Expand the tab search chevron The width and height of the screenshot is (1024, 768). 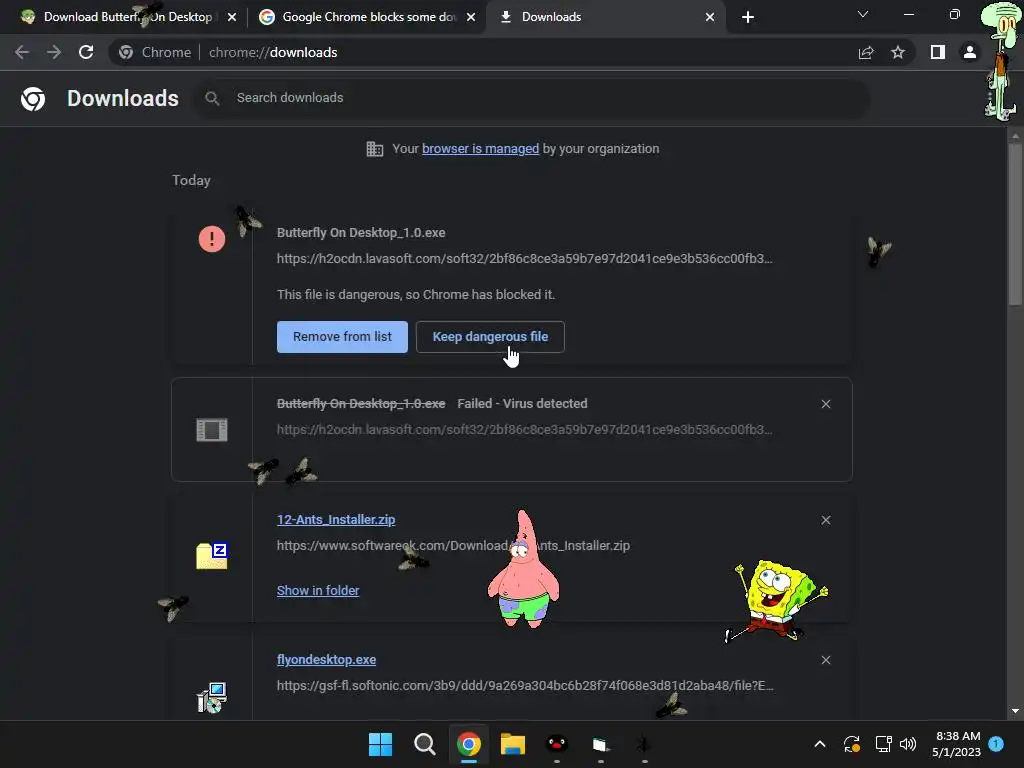(863, 14)
